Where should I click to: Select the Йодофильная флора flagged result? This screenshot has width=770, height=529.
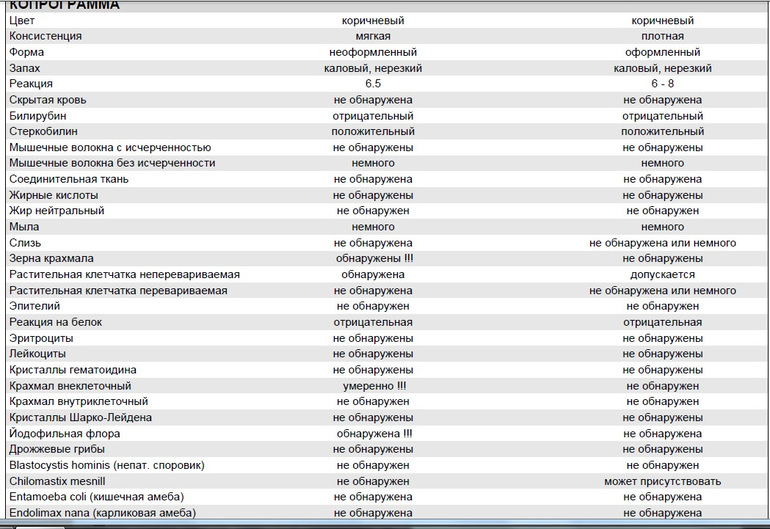[373, 433]
